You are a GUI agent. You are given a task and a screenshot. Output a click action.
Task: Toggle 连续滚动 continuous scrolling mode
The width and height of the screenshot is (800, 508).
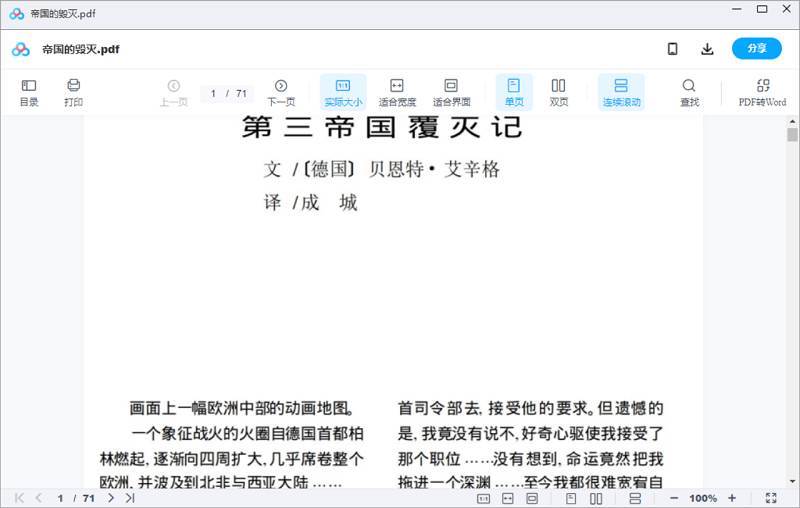[621, 92]
